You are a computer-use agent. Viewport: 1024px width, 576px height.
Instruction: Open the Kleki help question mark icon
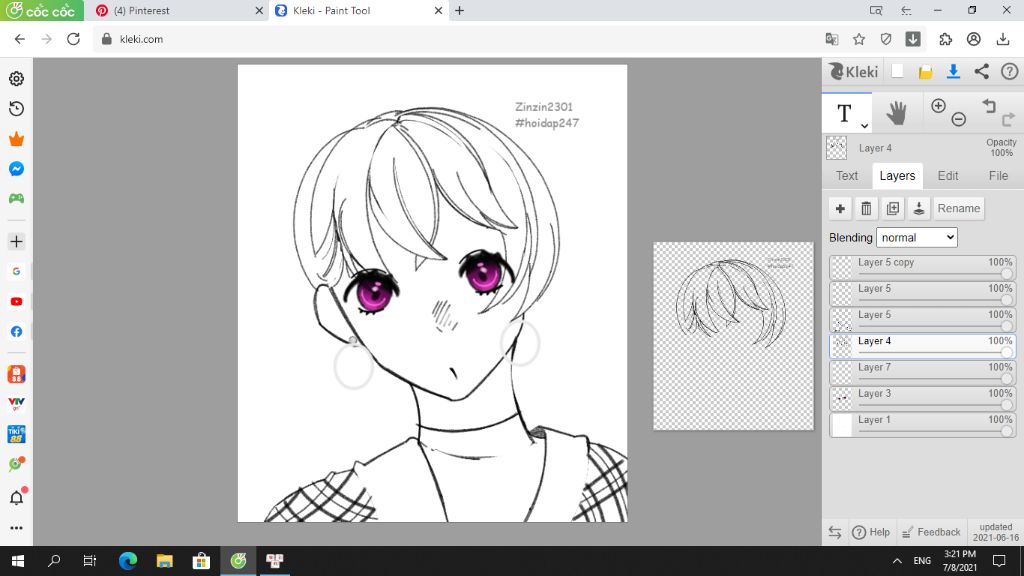point(1010,72)
